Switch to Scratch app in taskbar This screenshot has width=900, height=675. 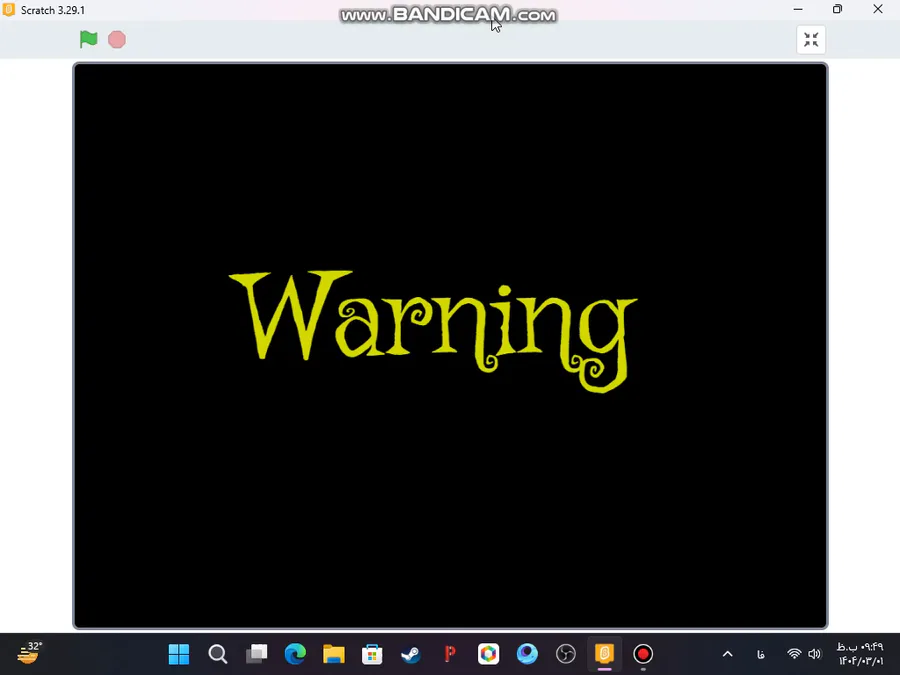(604, 654)
